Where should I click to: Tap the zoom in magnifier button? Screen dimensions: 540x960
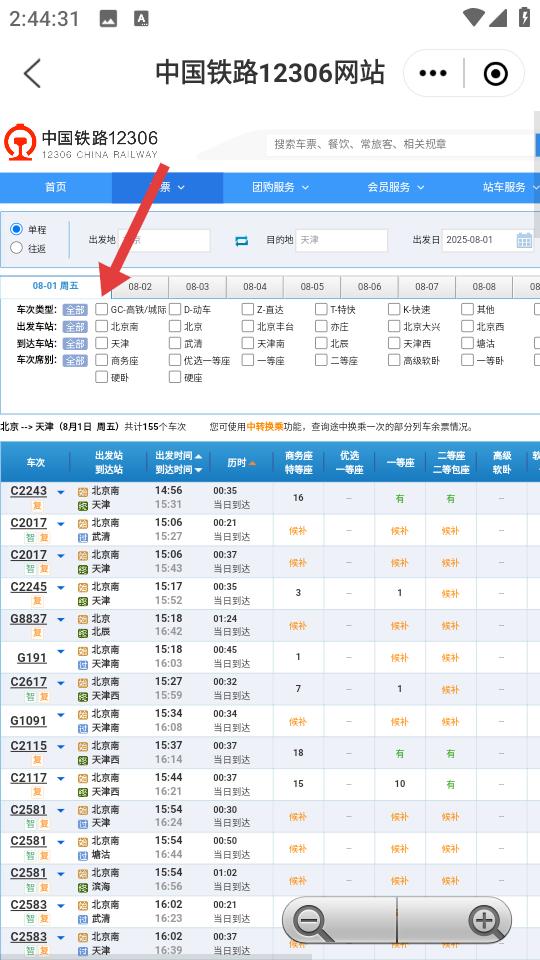point(485,921)
